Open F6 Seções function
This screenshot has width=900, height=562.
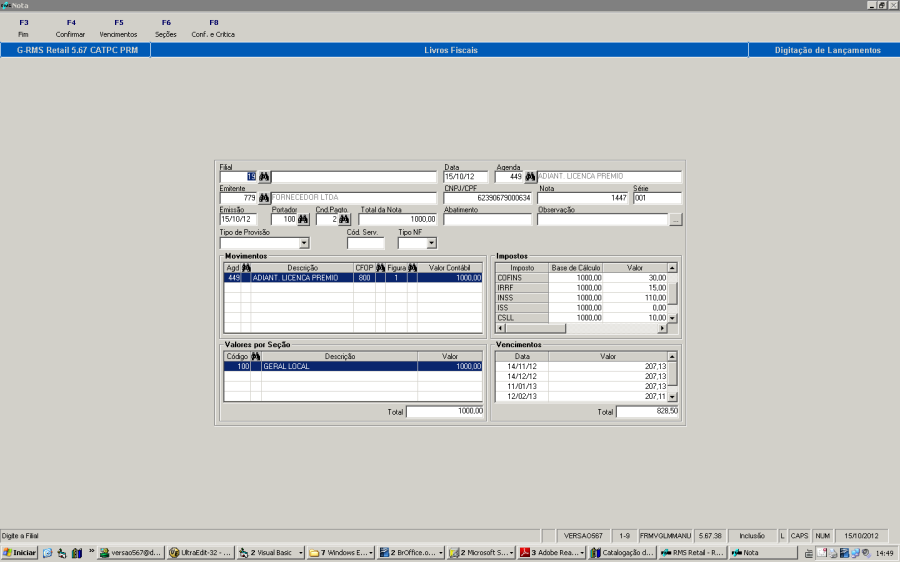point(166,28)
